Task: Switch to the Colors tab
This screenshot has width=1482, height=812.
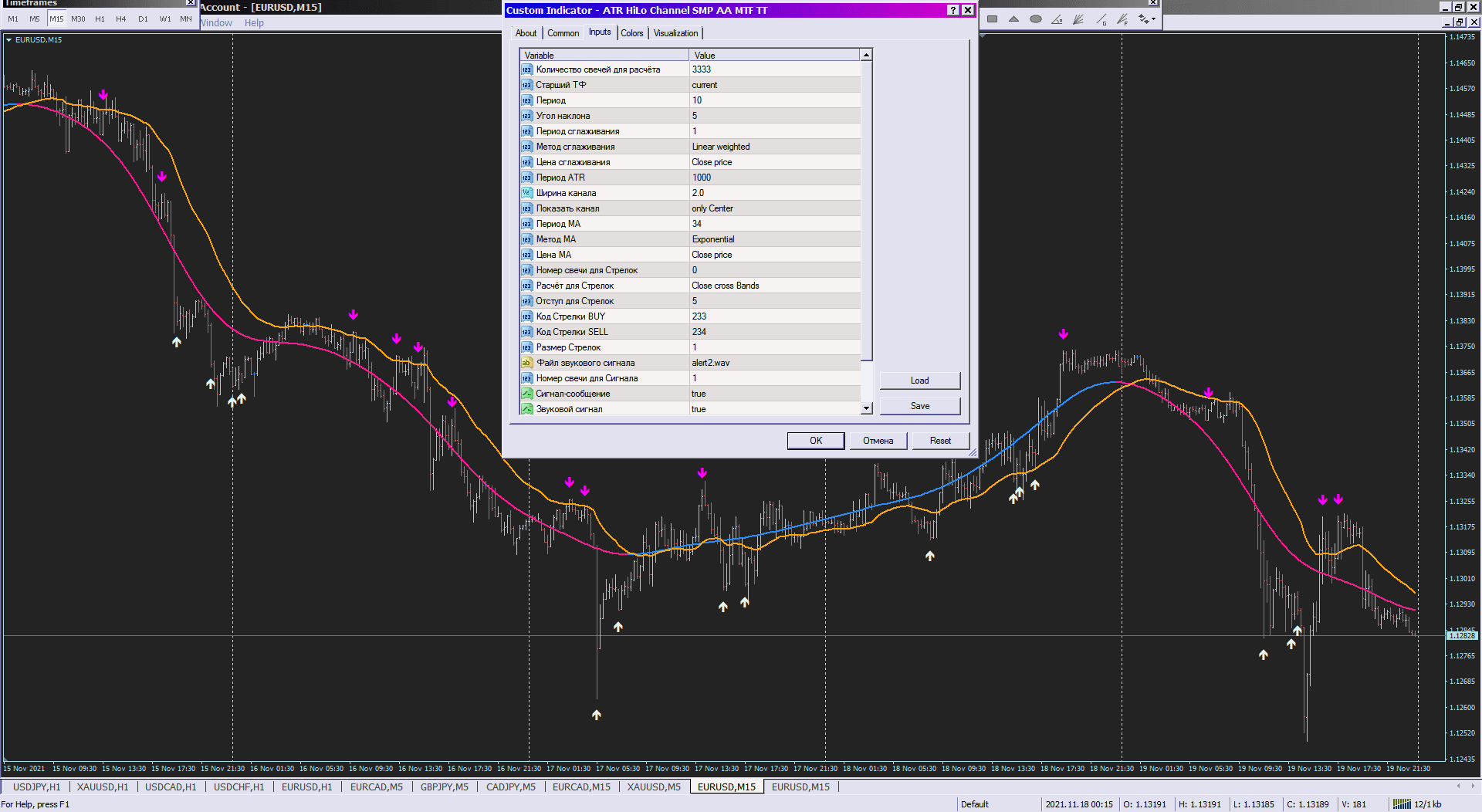Action: tap(631, 33)
